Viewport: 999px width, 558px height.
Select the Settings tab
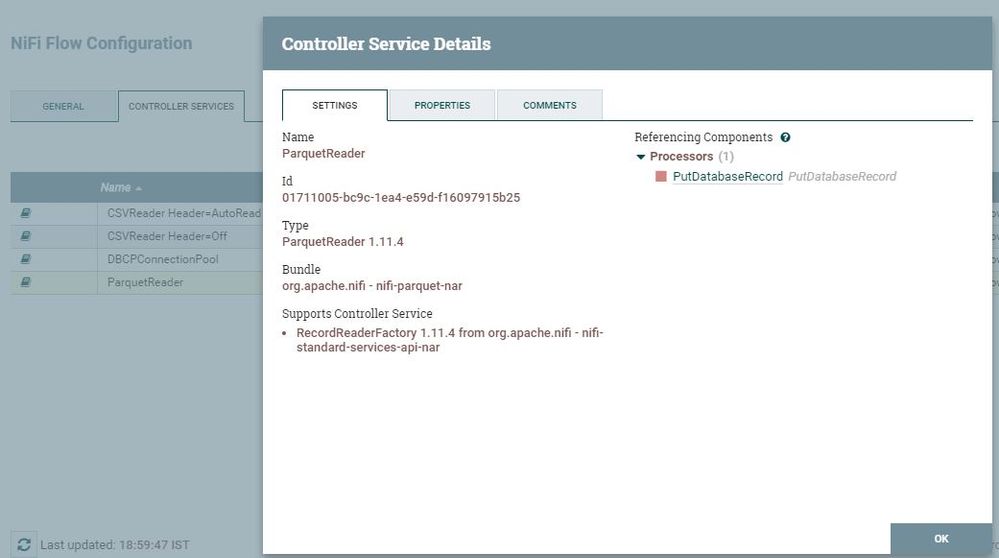point(334,105)
